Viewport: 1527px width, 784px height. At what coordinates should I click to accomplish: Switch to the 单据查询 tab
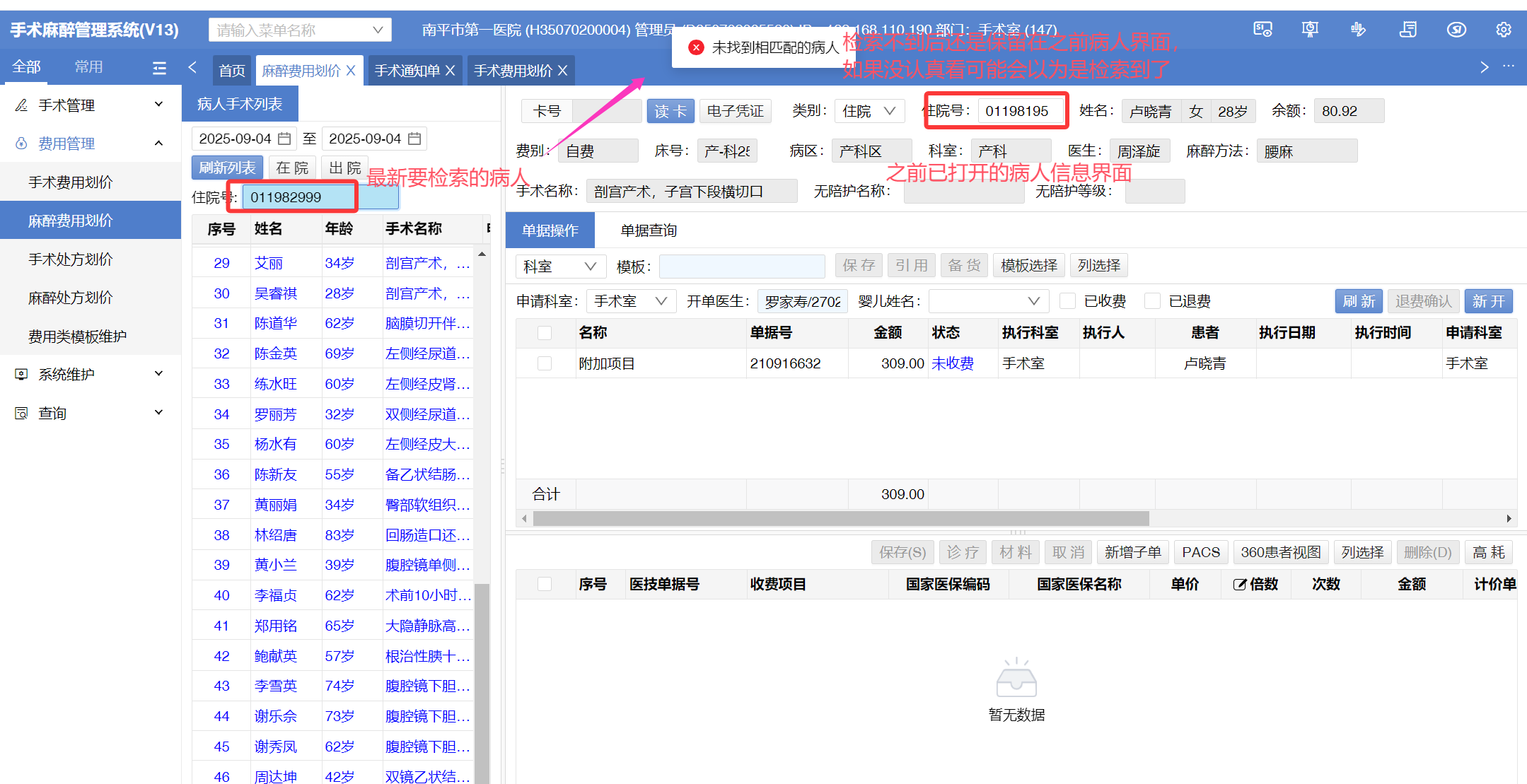[649, 230]
